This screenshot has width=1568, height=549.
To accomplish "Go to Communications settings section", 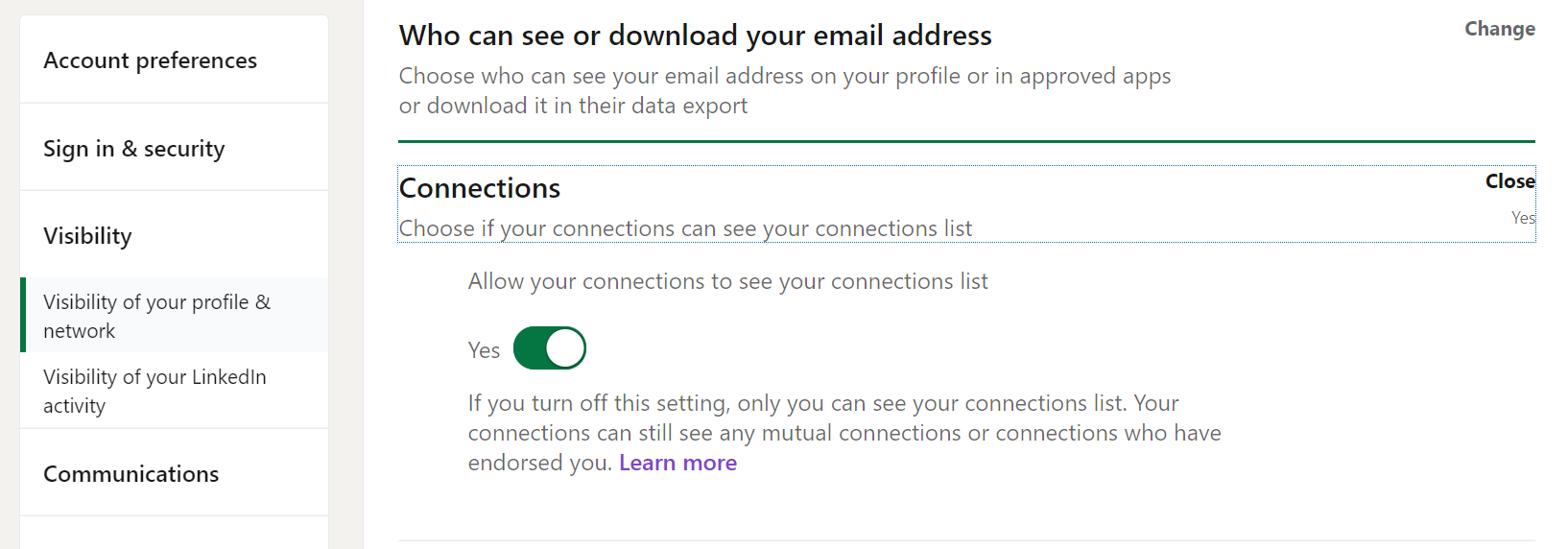I will pos(131,474).
